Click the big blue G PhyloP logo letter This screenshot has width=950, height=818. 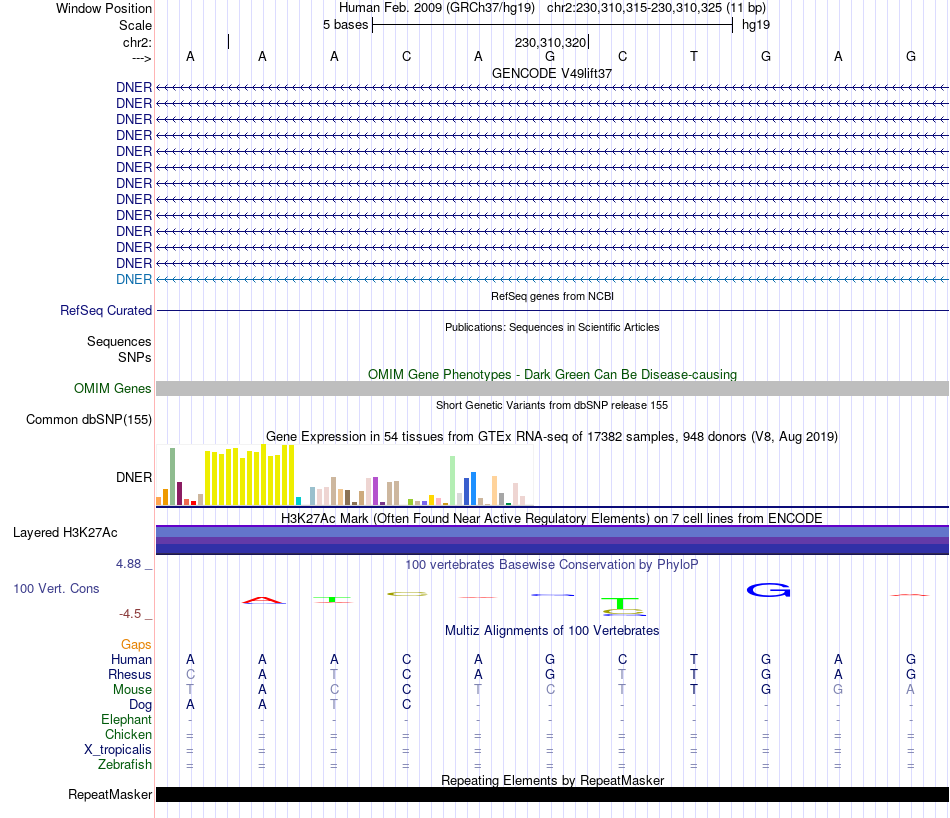click(x=768, y=590)
